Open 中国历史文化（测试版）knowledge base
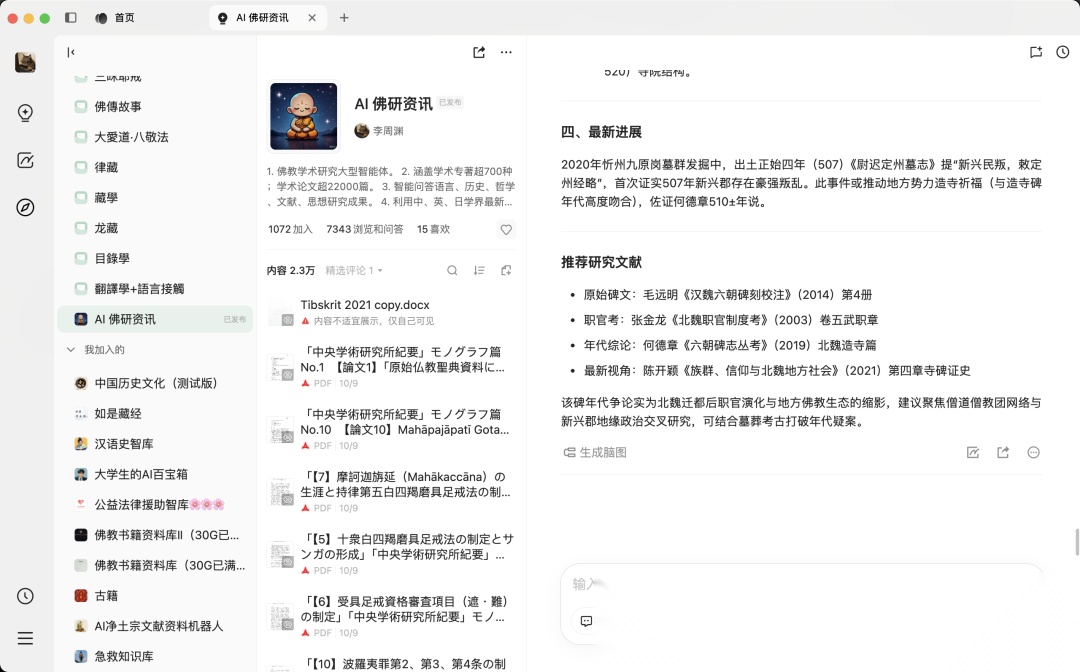The width and height of the screenshot is (1080, 672). click(x=156, y=384)
